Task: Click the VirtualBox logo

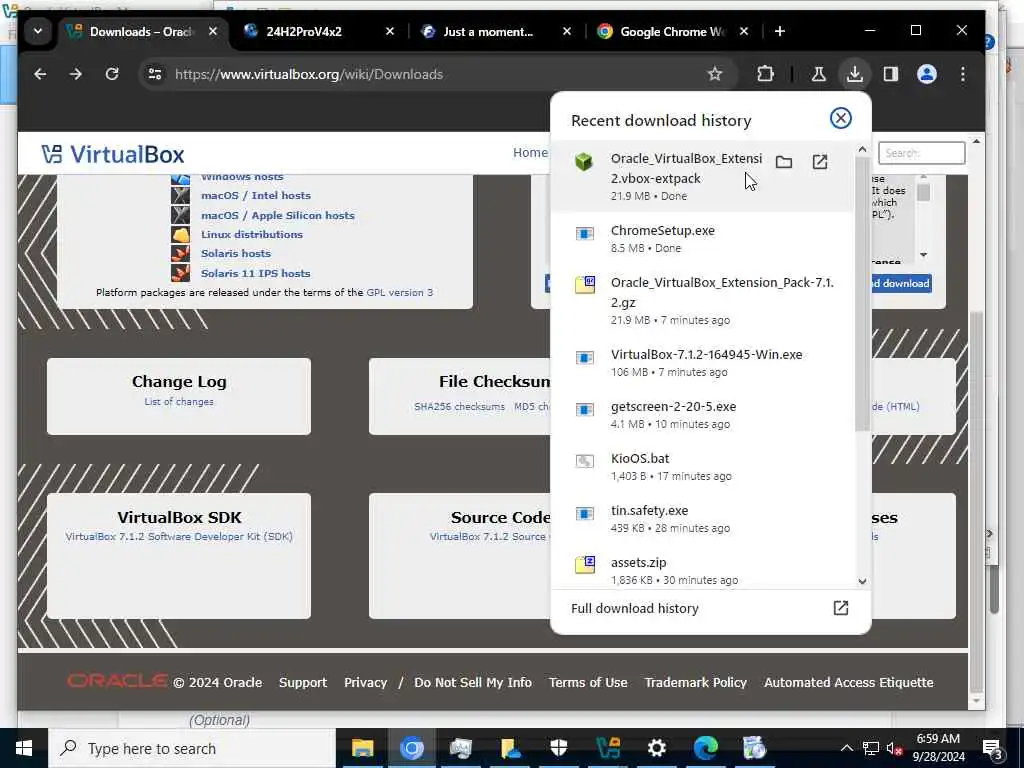Action: tap(112, 154)
